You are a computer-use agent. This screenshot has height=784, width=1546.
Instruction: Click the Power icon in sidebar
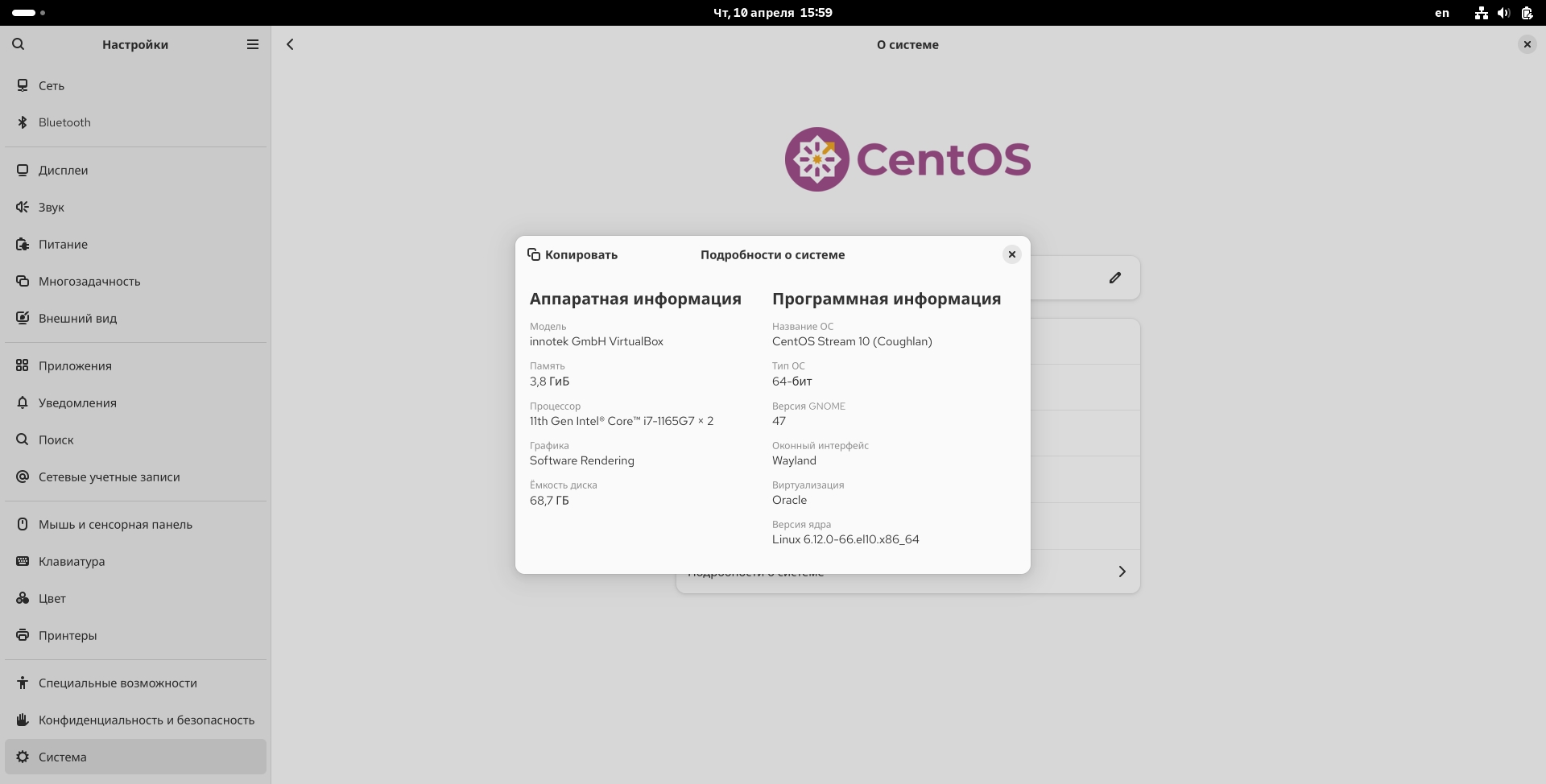(x=23, y=244)
